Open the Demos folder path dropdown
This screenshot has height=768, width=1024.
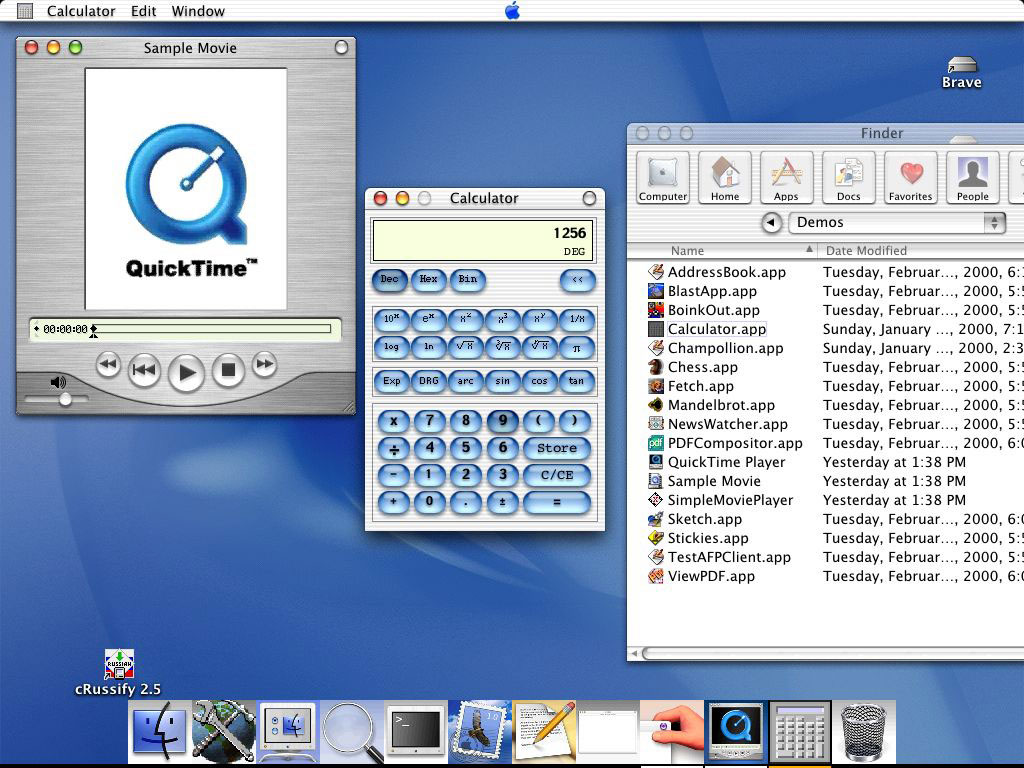[x=897, y=223]
